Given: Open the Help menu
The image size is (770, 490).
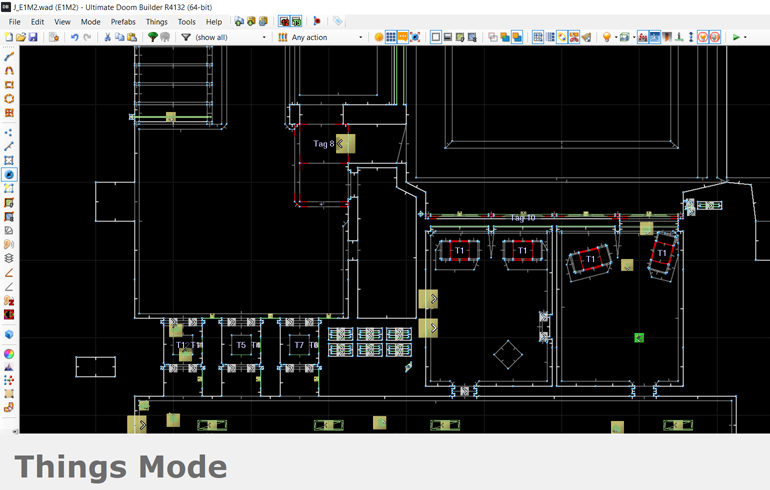Looking at the screenshot, I should (214, 22).
